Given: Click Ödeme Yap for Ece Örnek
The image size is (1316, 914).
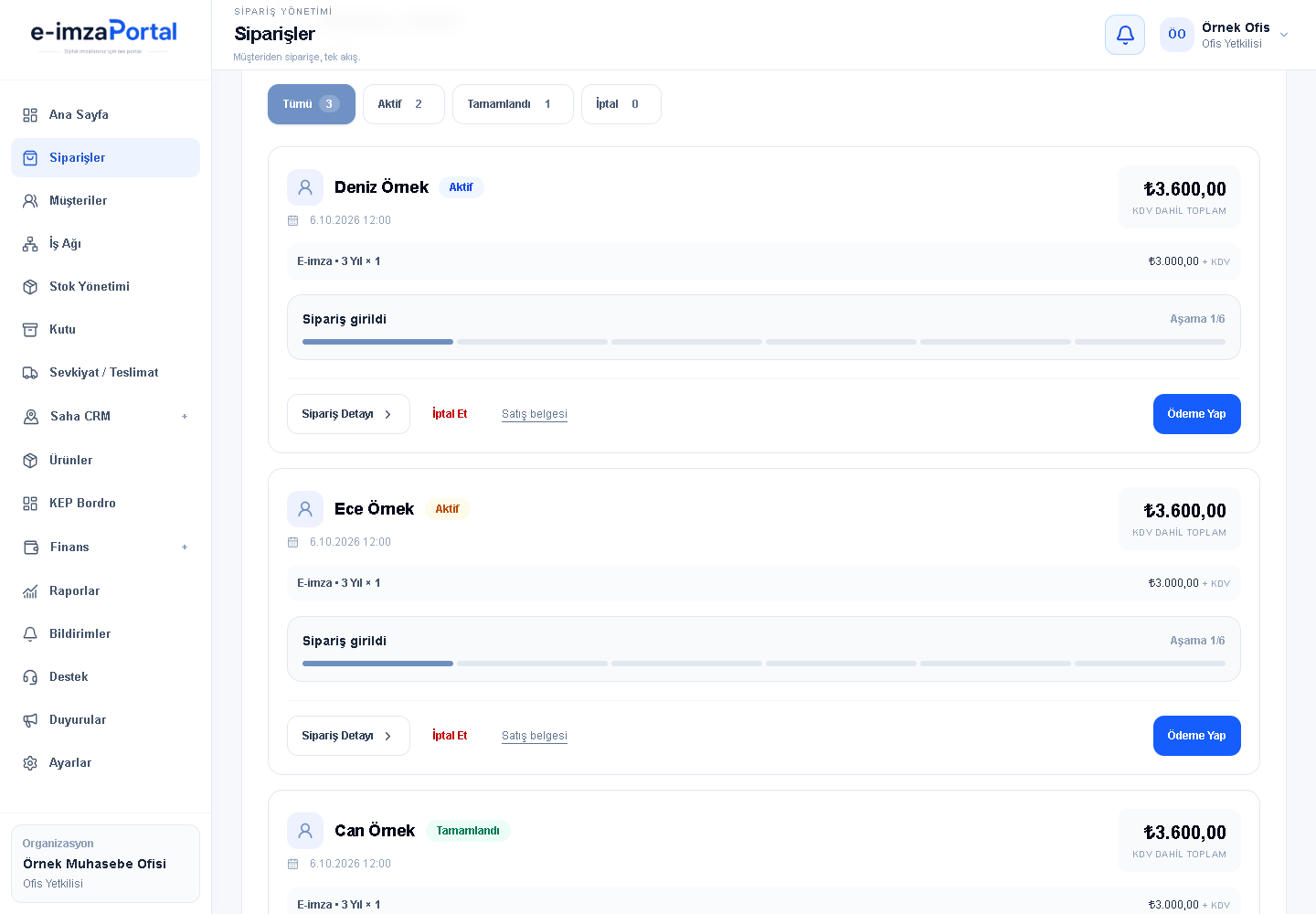Looking at the screenshot, I should (1197, 736).
